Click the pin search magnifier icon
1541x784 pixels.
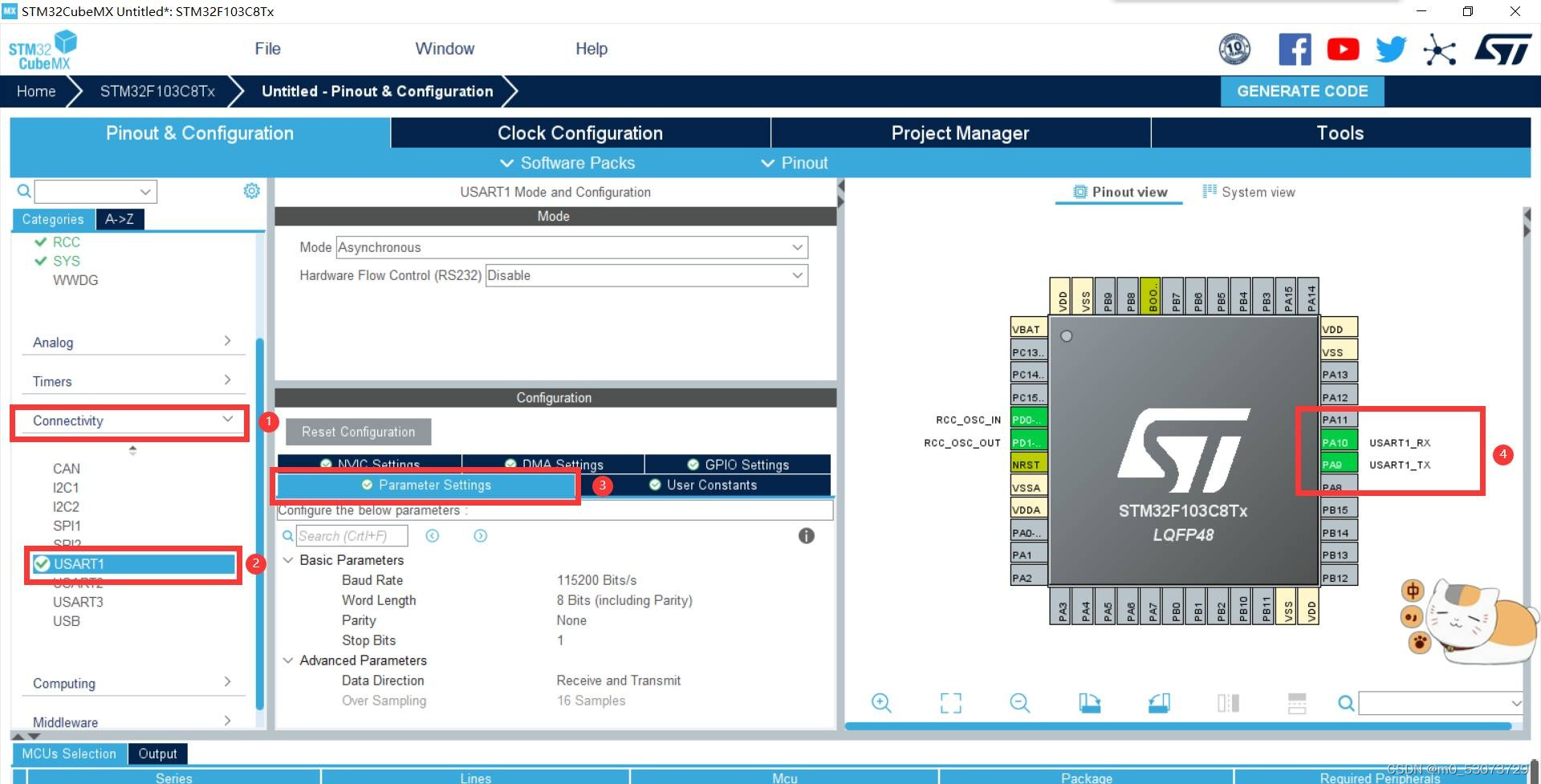(x=1346, y=704)
